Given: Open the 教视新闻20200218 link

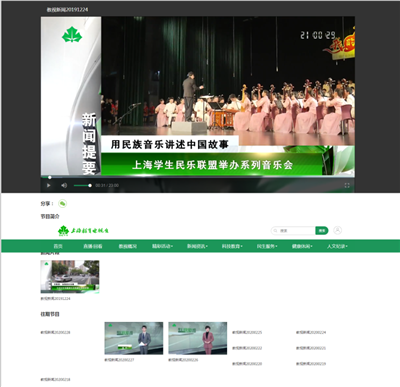Looking at the screenshot, I should pos(55,379).
